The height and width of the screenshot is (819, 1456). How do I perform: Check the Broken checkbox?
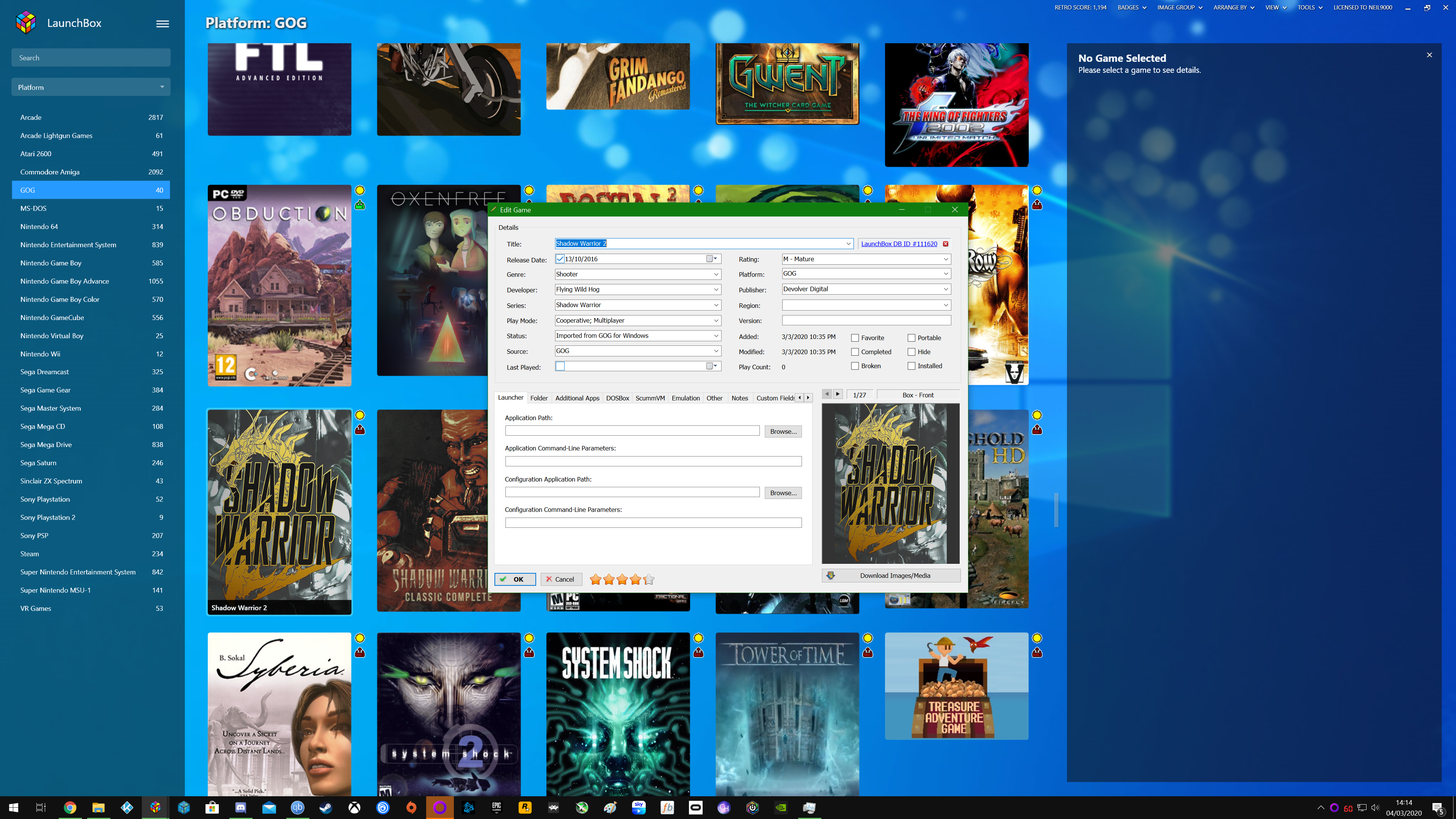coord(855,366)
